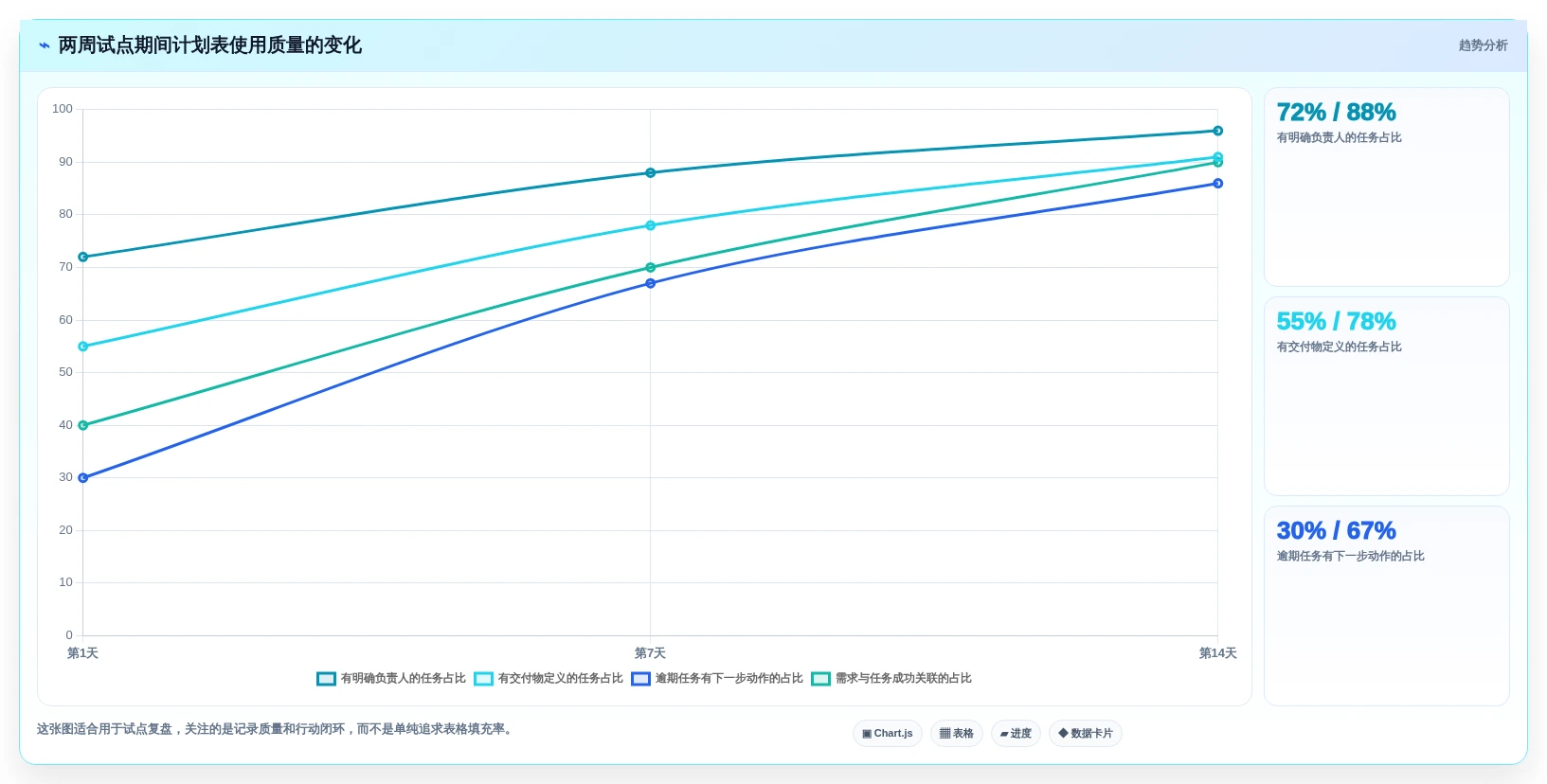Click the 第7天 data point at 88
Viewport: 1547px width, 784px height.
pos(651,173)
